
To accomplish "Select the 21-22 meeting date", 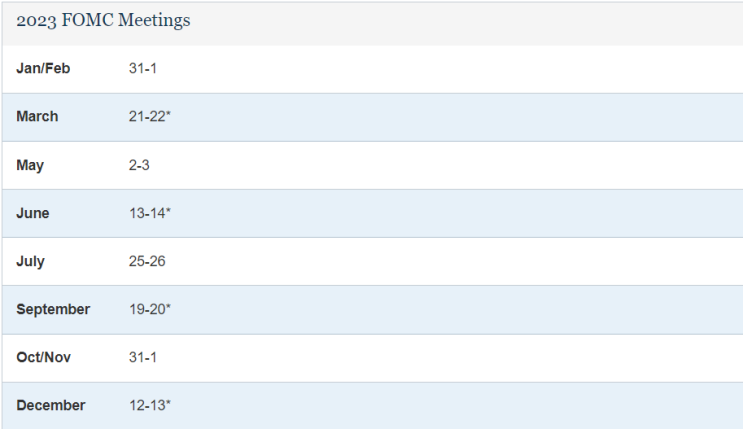I will [x=147, y=117].
